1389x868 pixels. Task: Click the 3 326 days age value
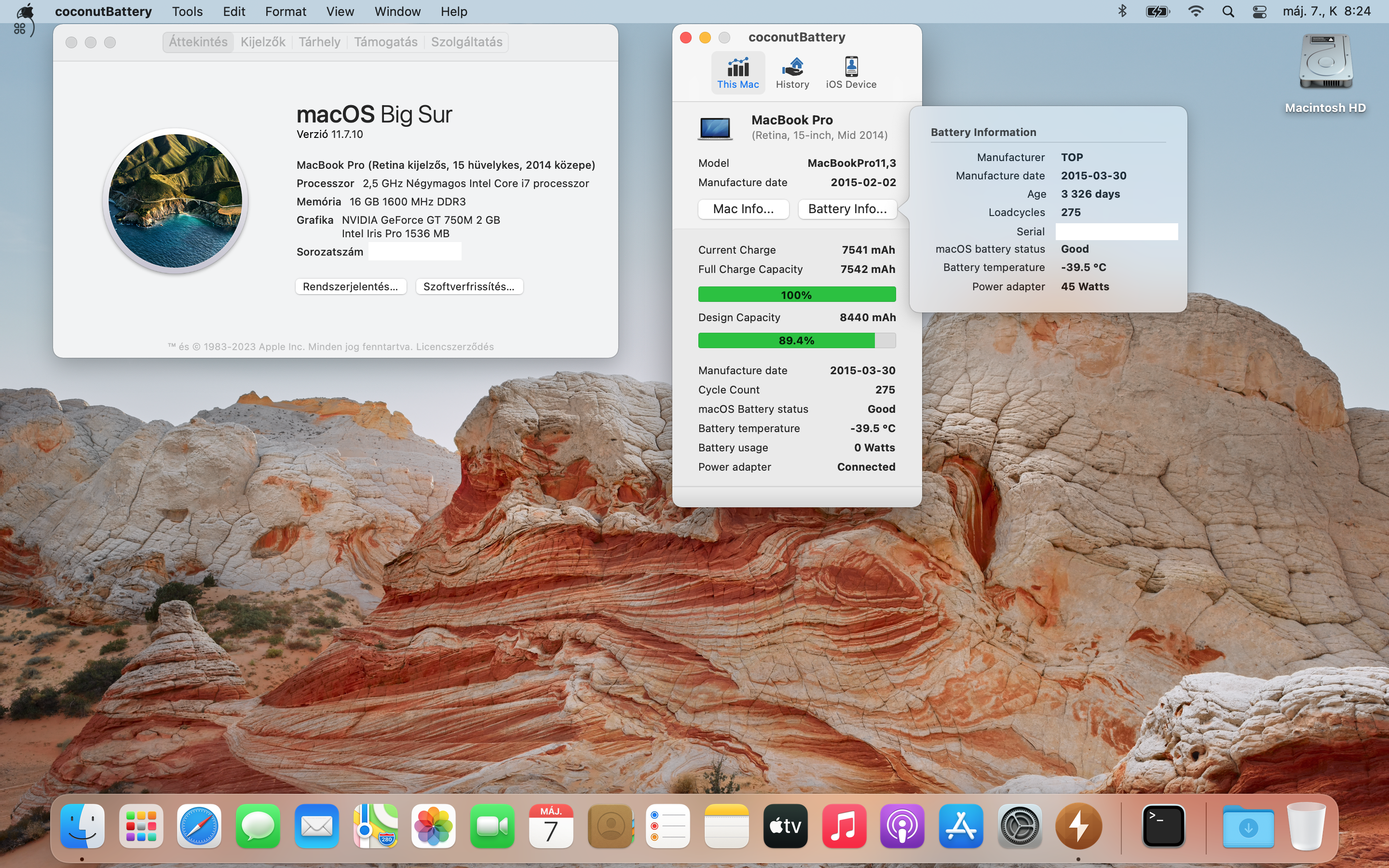click(1090, 194)
